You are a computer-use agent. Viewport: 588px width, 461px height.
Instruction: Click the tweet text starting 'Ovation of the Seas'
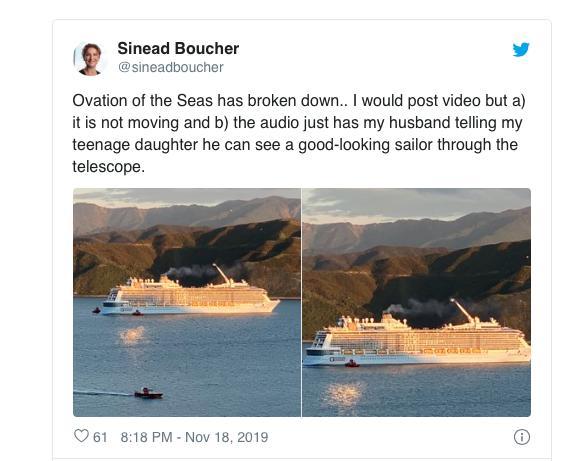[x=298, y=134]
